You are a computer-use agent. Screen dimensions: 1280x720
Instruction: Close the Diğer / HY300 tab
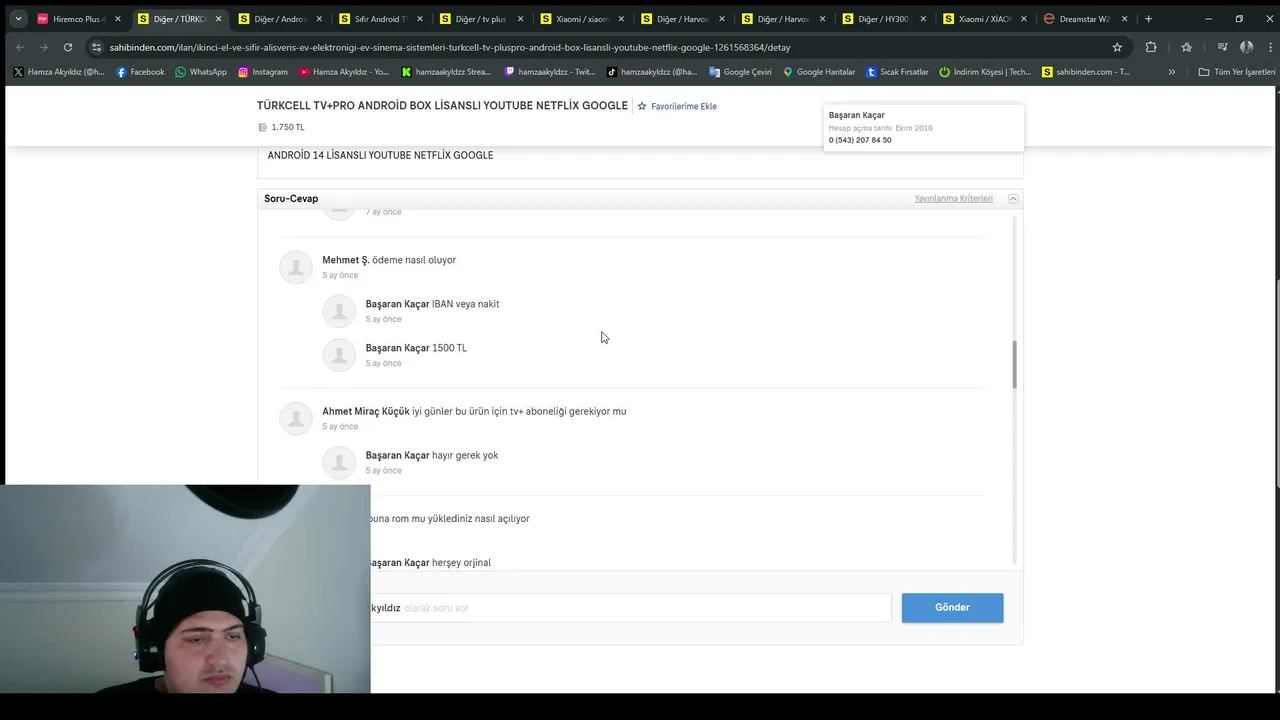pyautogui.click(x=923, y=19)
